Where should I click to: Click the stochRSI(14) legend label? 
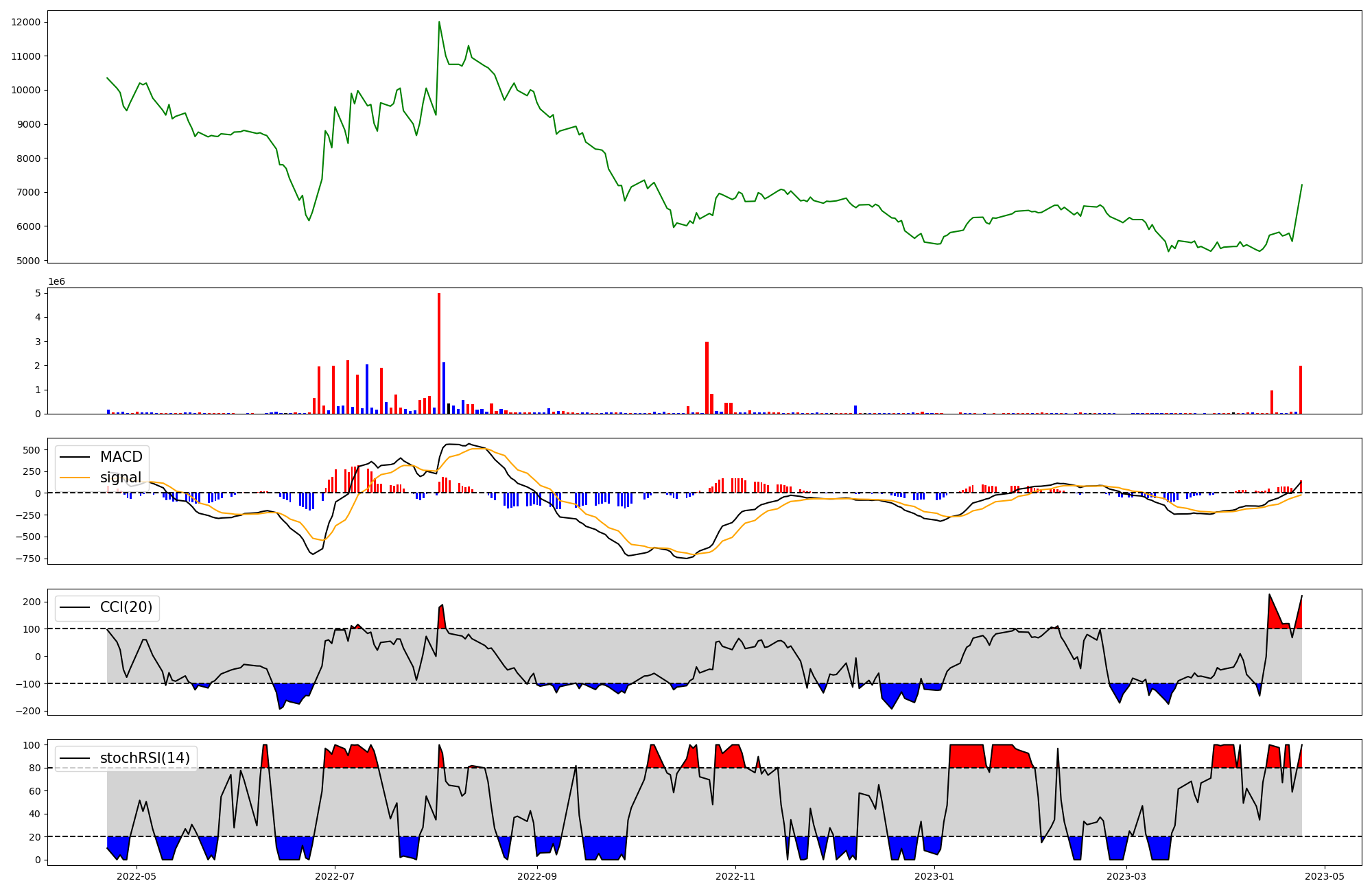145,758
